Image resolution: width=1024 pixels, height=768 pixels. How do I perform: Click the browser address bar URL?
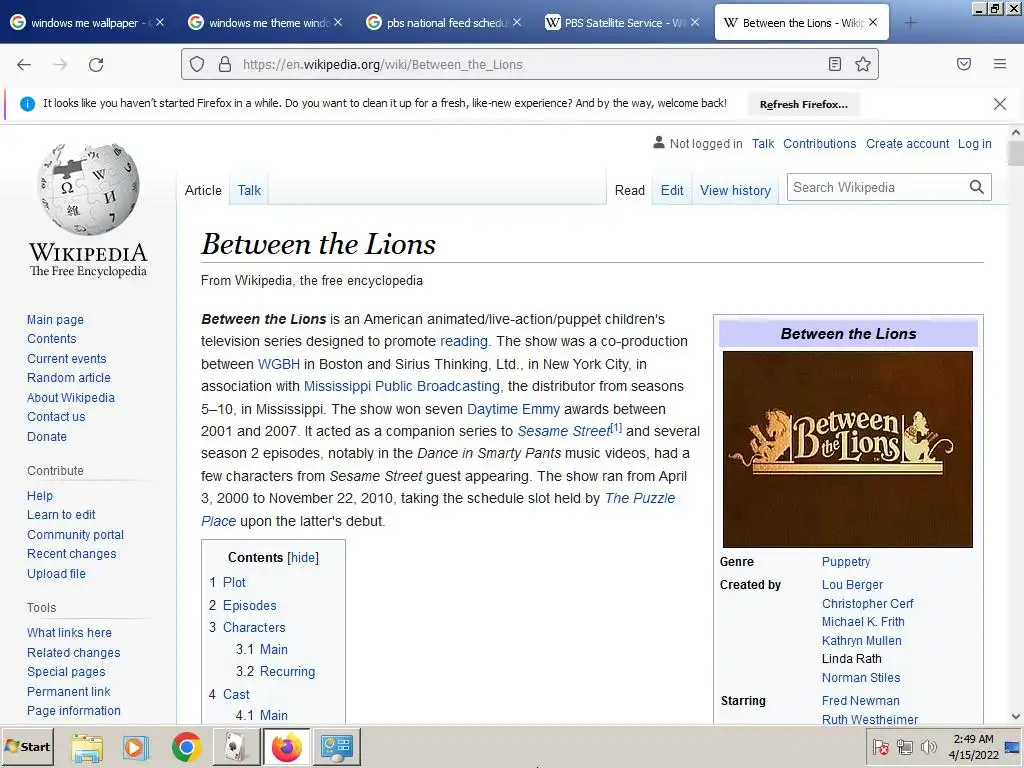tap(382, 65)
